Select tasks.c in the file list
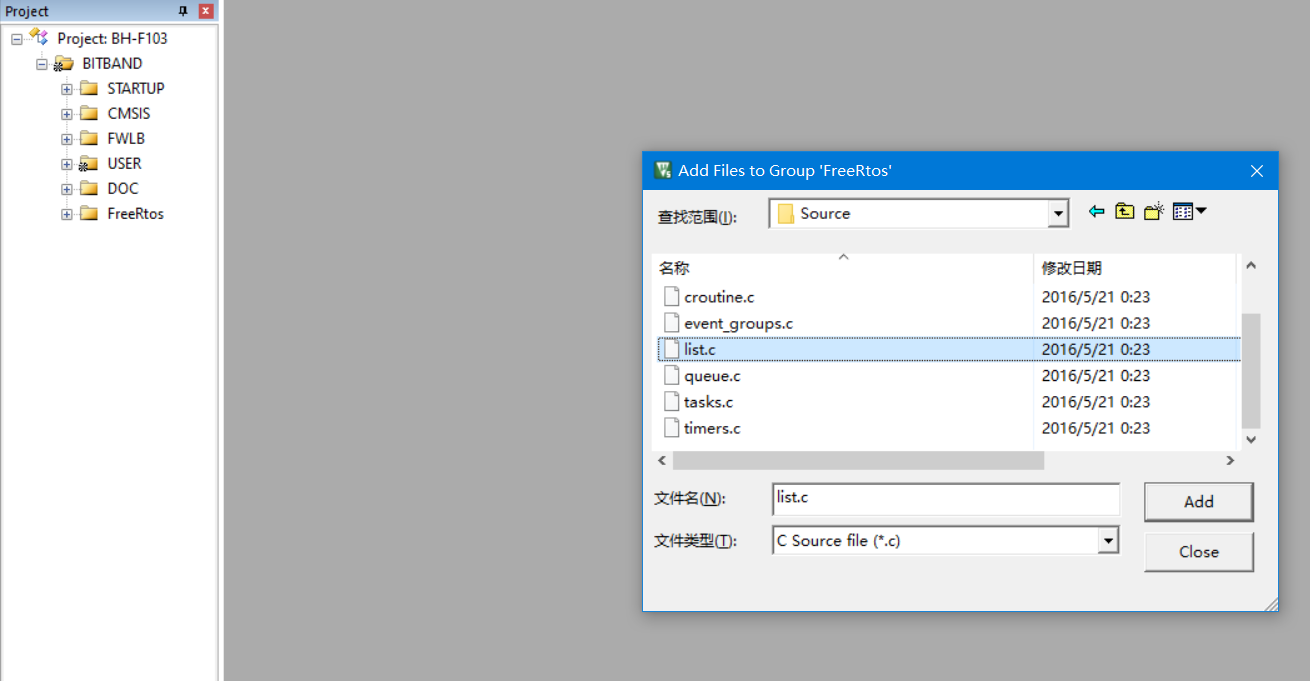 708,402
